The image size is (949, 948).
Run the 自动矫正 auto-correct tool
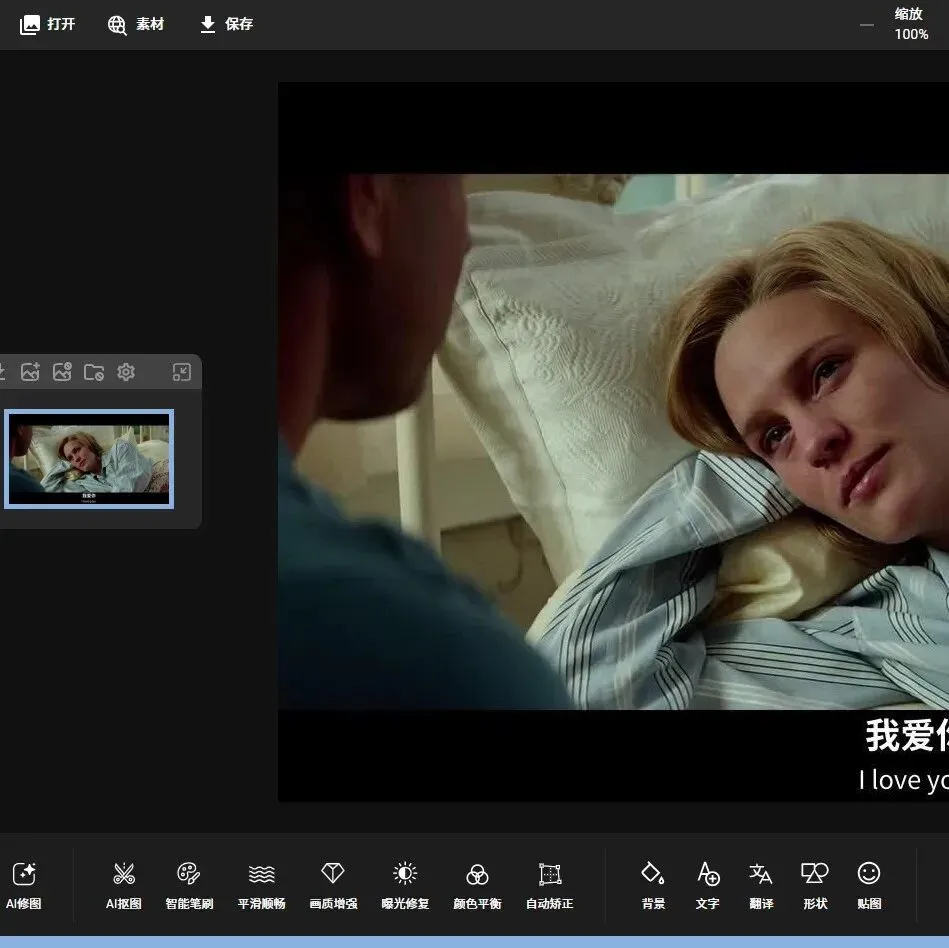(550, 885)
